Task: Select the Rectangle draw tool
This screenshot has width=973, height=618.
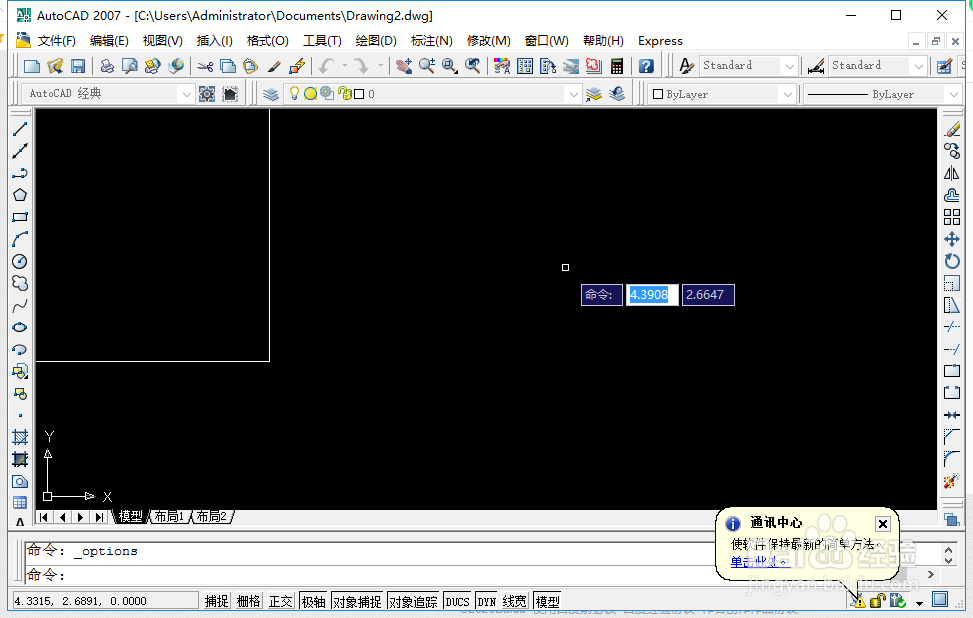Action: 20,217
